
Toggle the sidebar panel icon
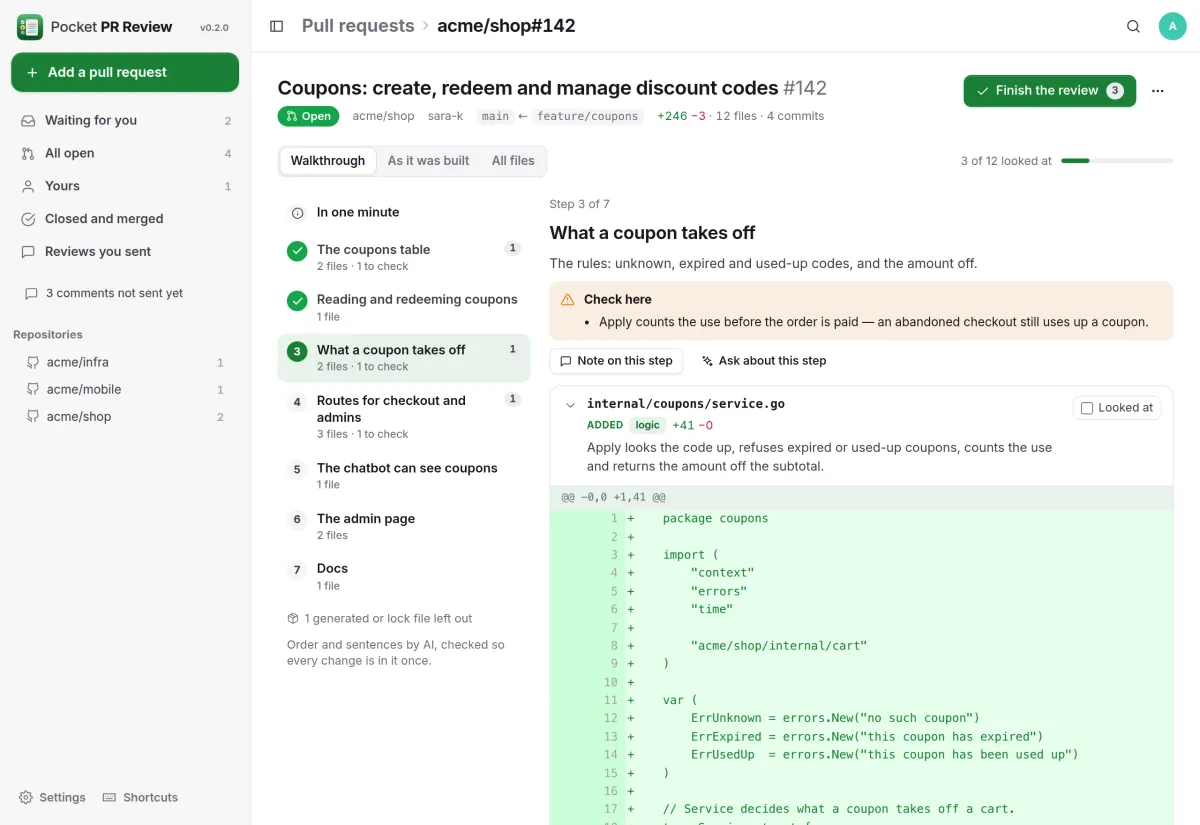pyautogui.click(x=277, y=26)
